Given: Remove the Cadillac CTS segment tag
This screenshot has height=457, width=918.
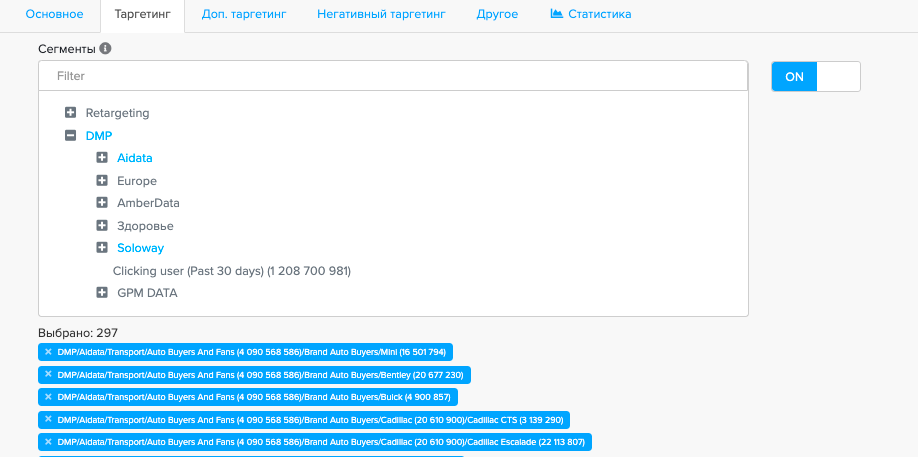Looking at the screenshot, I should point(48,420).
